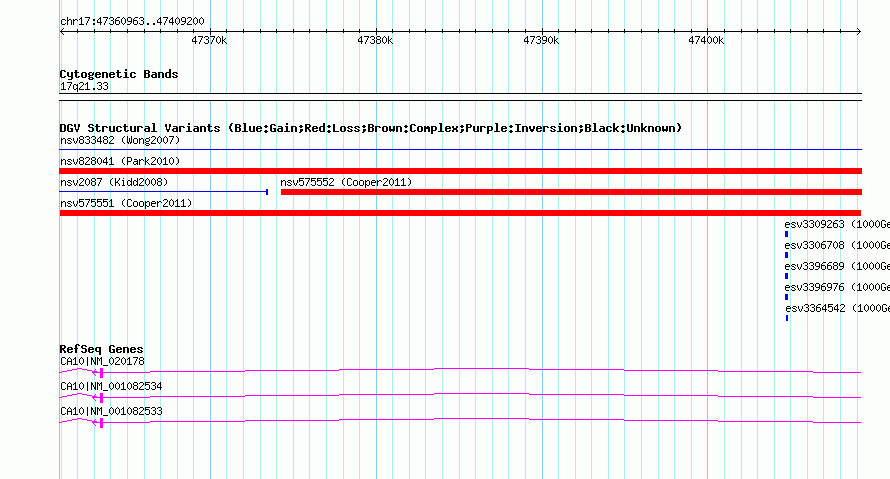Click blue marker under esv3396976

786,297
